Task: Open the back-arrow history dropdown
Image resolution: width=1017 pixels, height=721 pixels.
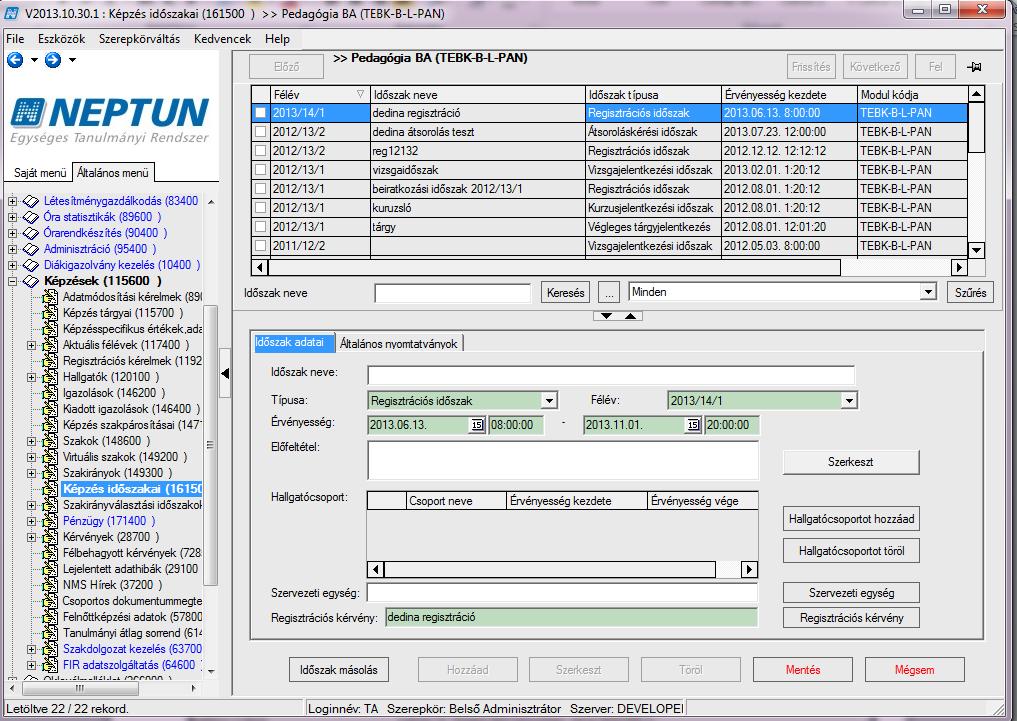Action: pyautogui.click(x=34, y=60)
